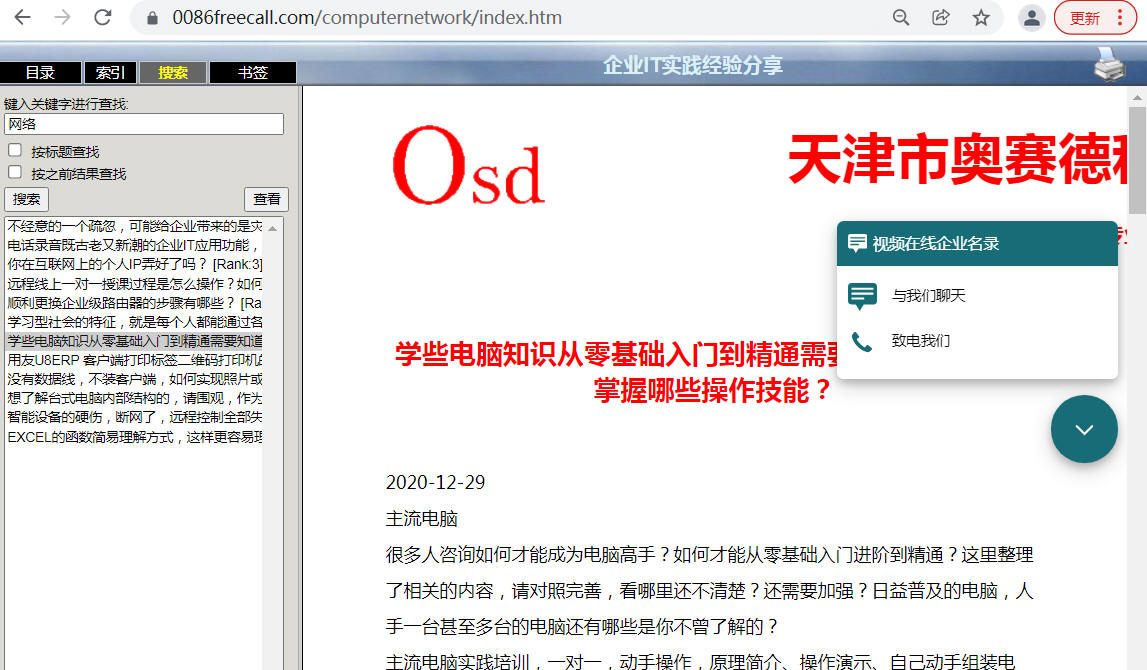The height and width of the screenshot is (670, 1147).
Task: Toggle the 按之前结果查找 checkbox
Action: pyautogui.click(x=15, y=172)
